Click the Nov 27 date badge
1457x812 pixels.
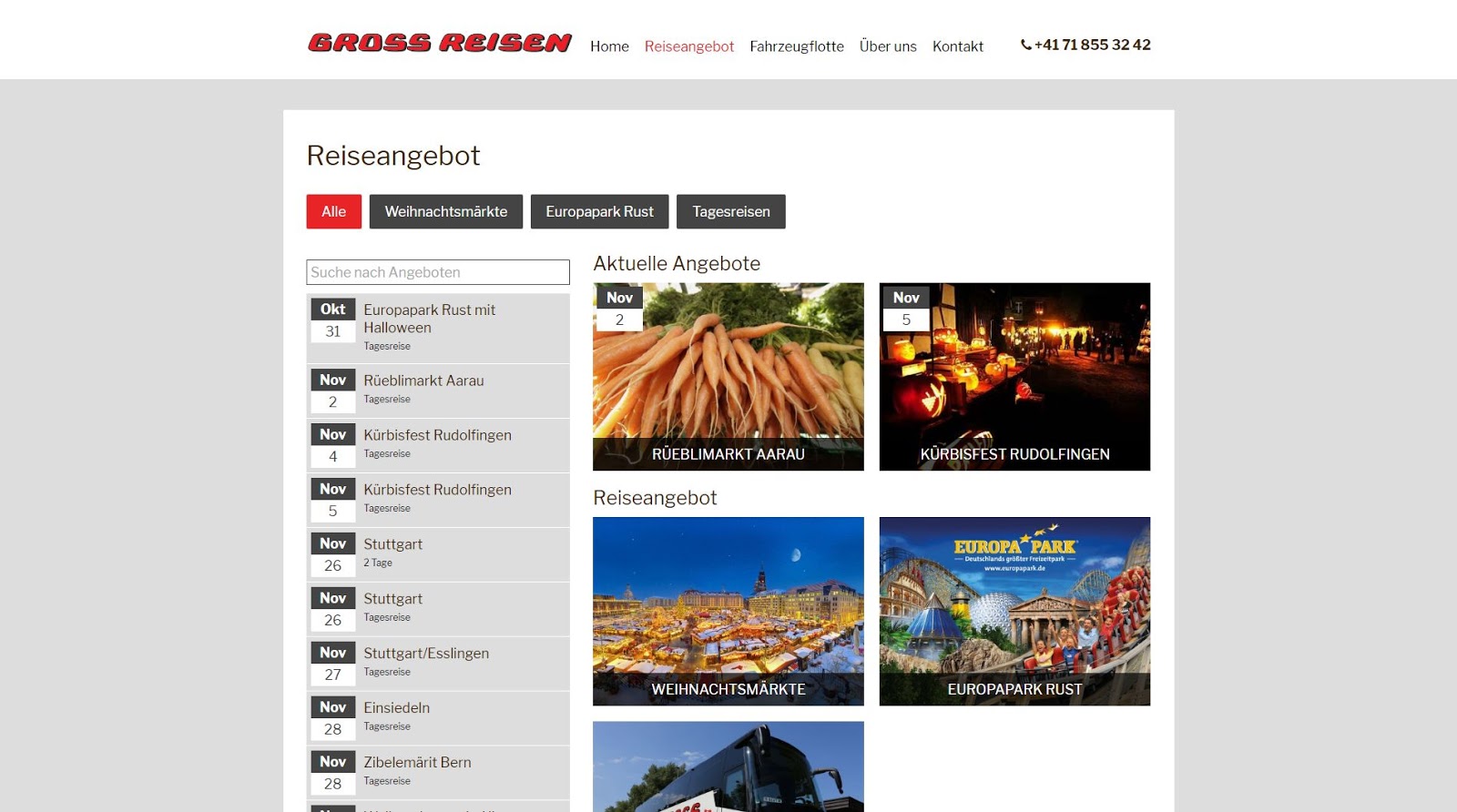click(333, 664)
